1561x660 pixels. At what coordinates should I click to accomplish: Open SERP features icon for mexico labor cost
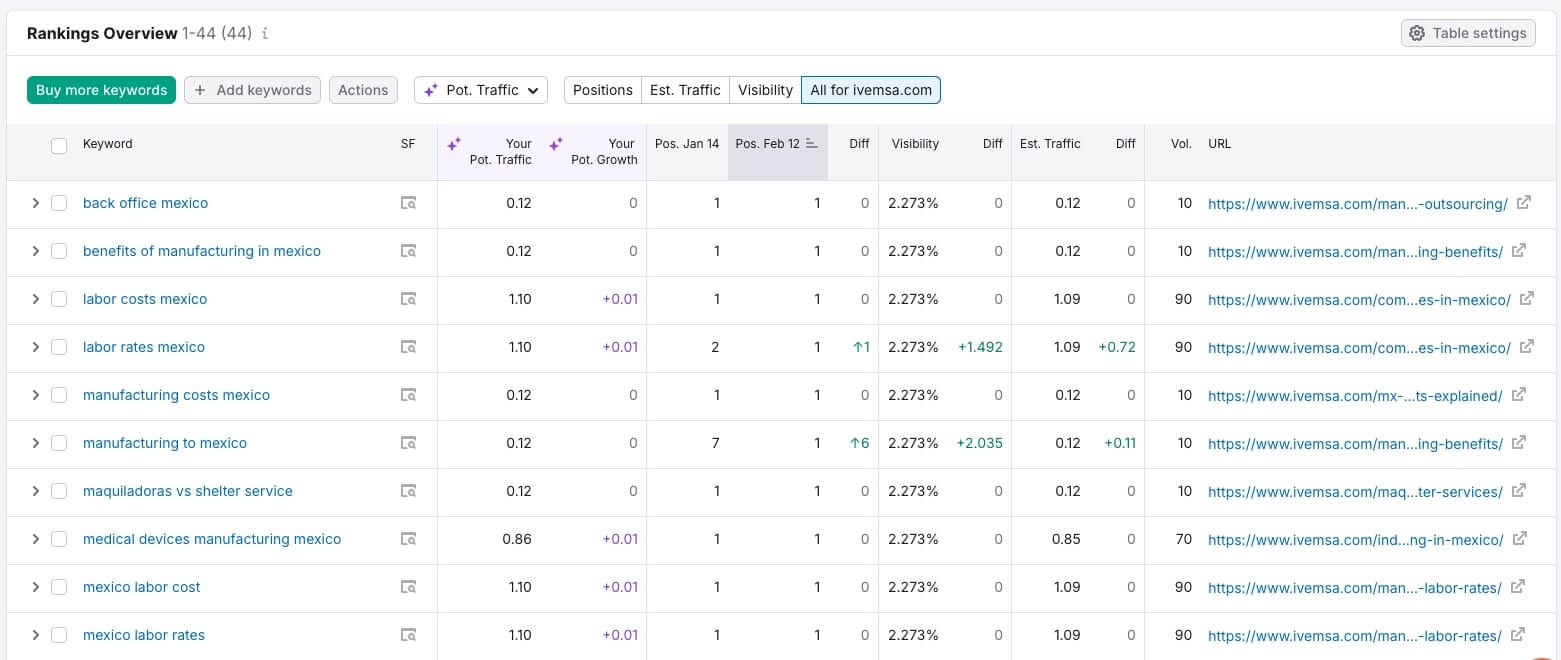[408, 587]
